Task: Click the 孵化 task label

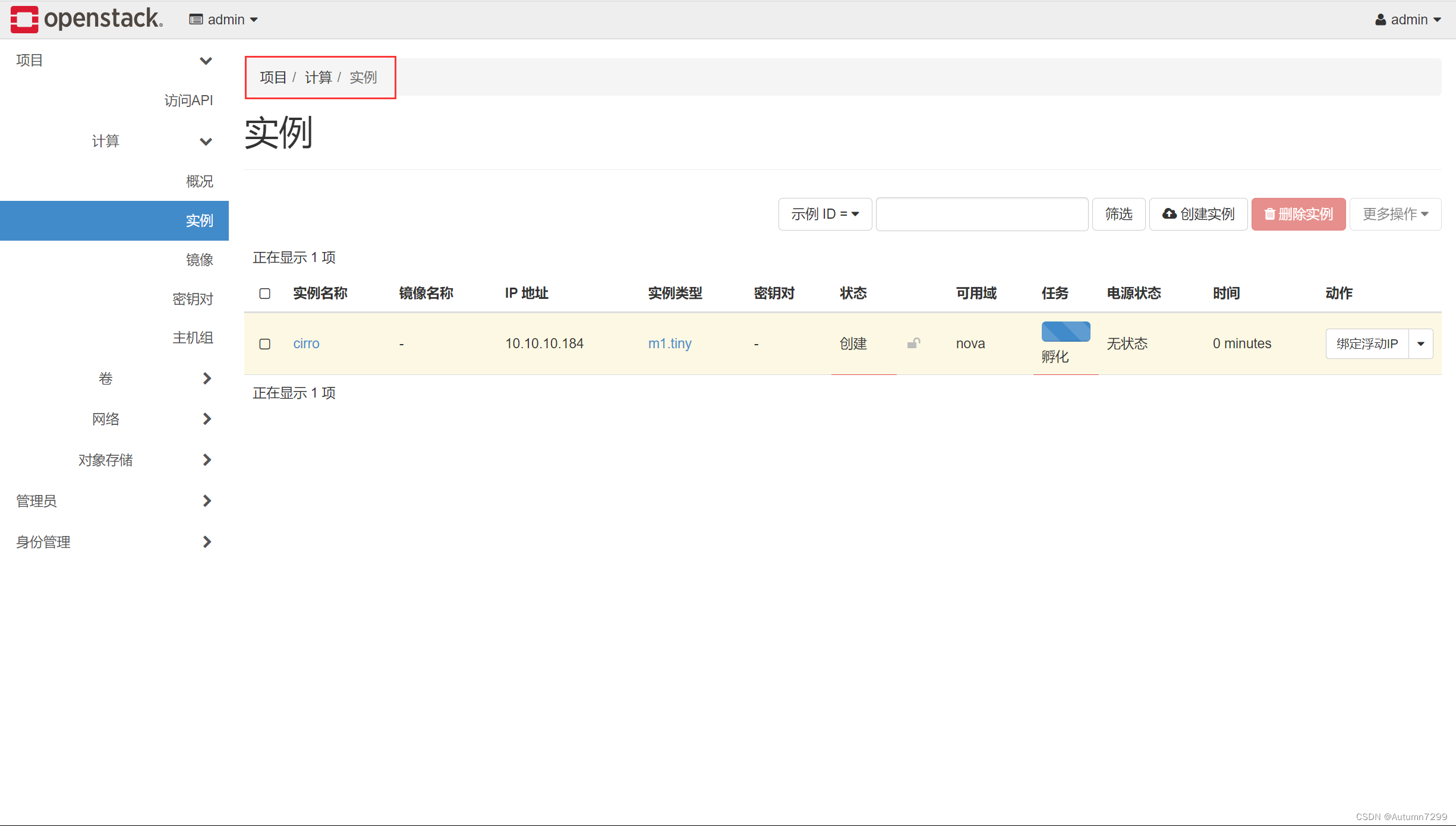Action: coord(1055,357)
